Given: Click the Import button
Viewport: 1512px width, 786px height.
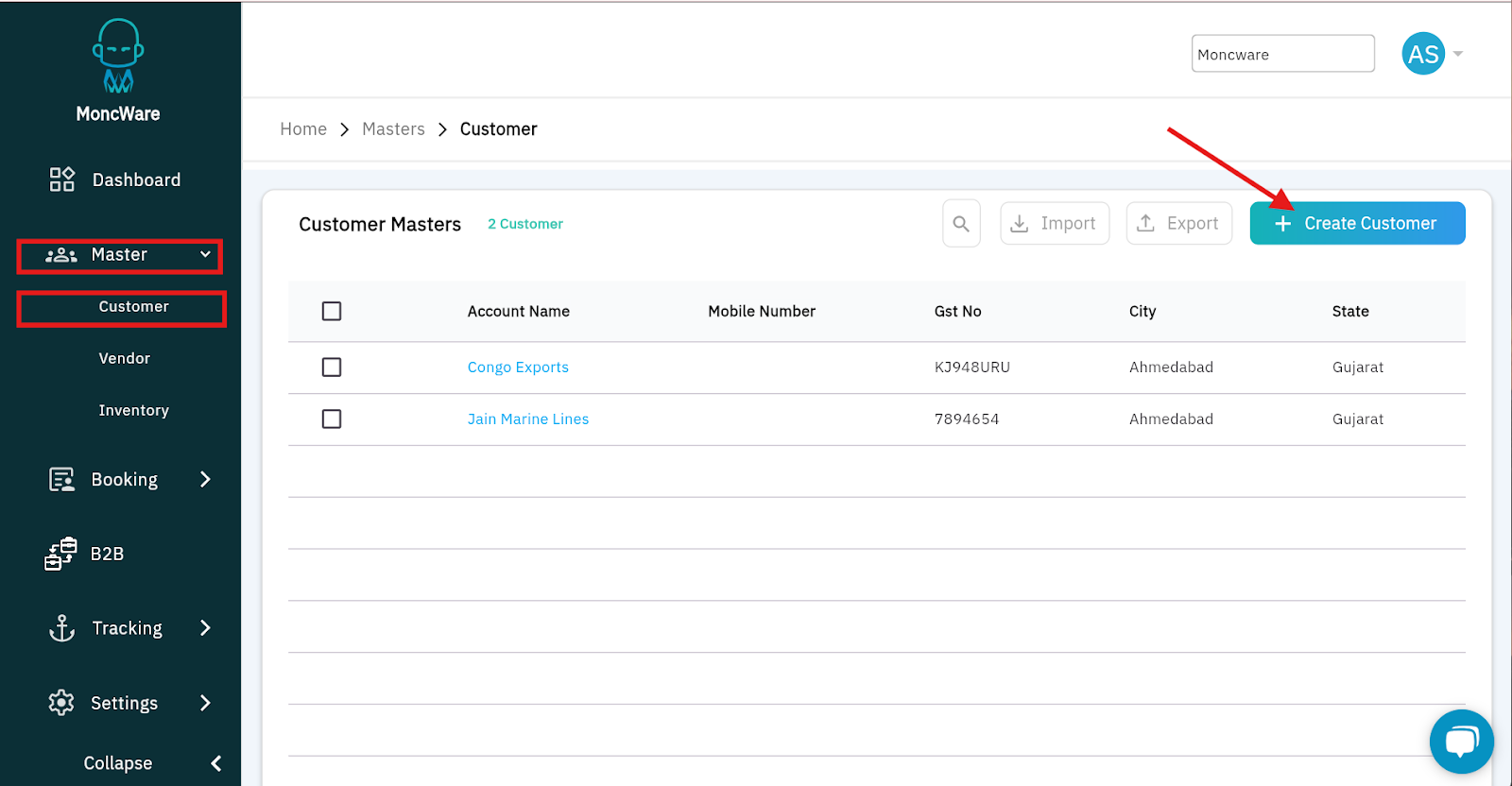Looking at the screenshot, I should click(x=1055, y=224).
